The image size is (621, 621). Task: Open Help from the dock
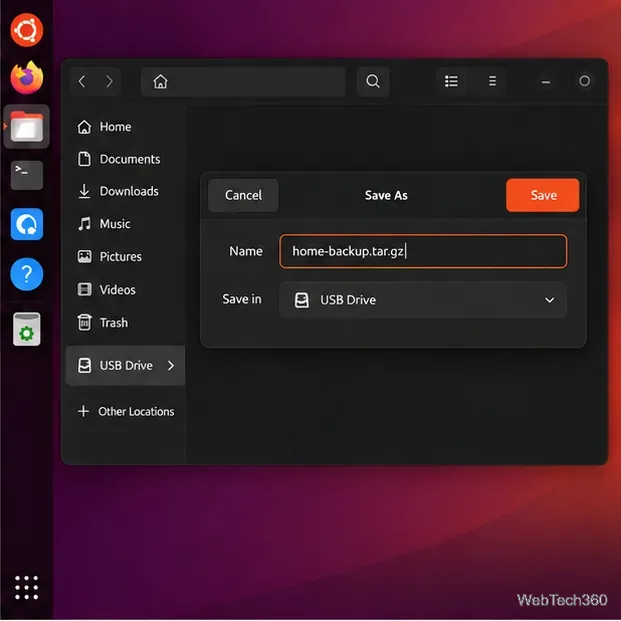tap(27, 274)
